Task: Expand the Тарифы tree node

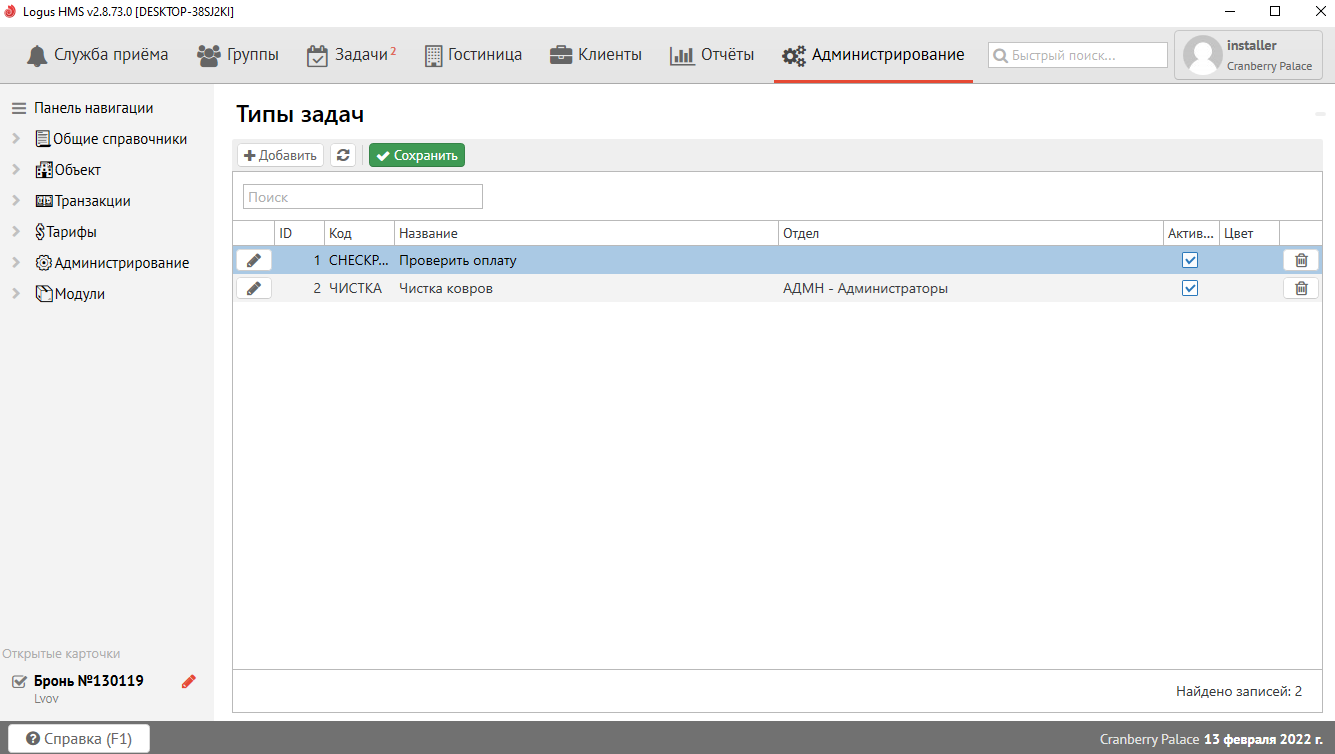Action: [16, 232]
